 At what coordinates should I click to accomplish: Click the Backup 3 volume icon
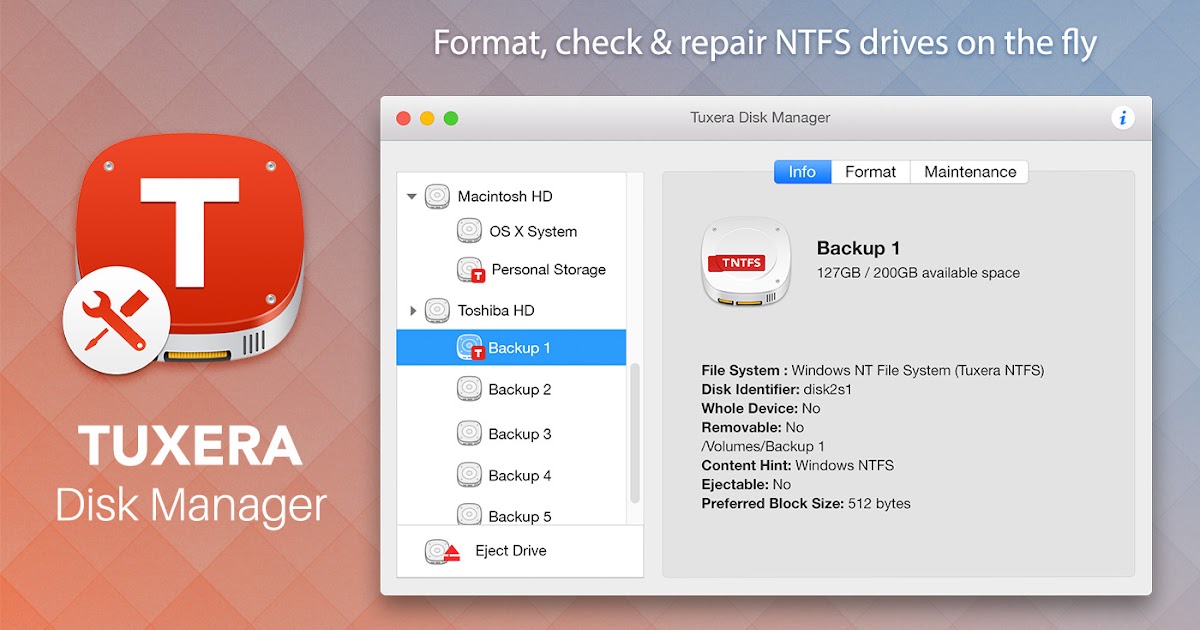469,434
